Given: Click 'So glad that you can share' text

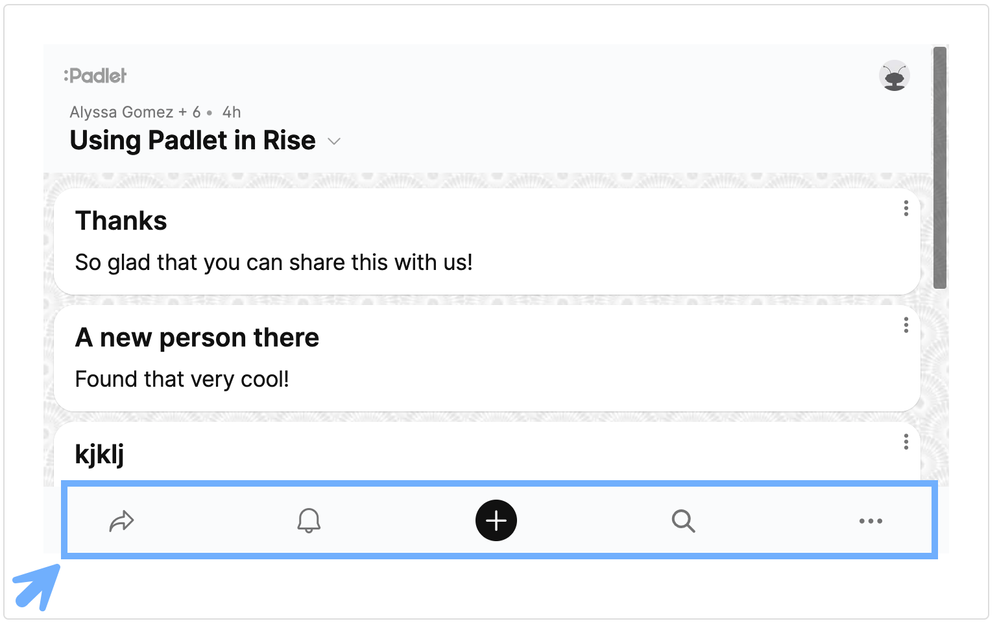Looking at the screenshot, I should pyautogui.click(x=273, y=263).
